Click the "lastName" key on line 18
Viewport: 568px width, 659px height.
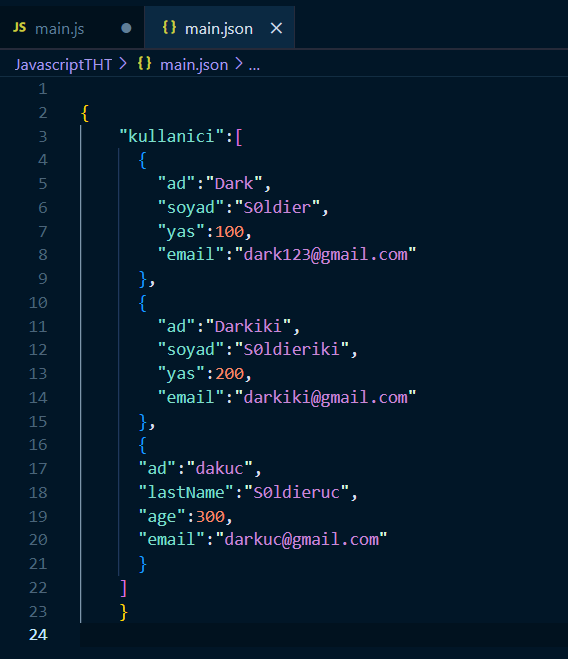point(186,493)
